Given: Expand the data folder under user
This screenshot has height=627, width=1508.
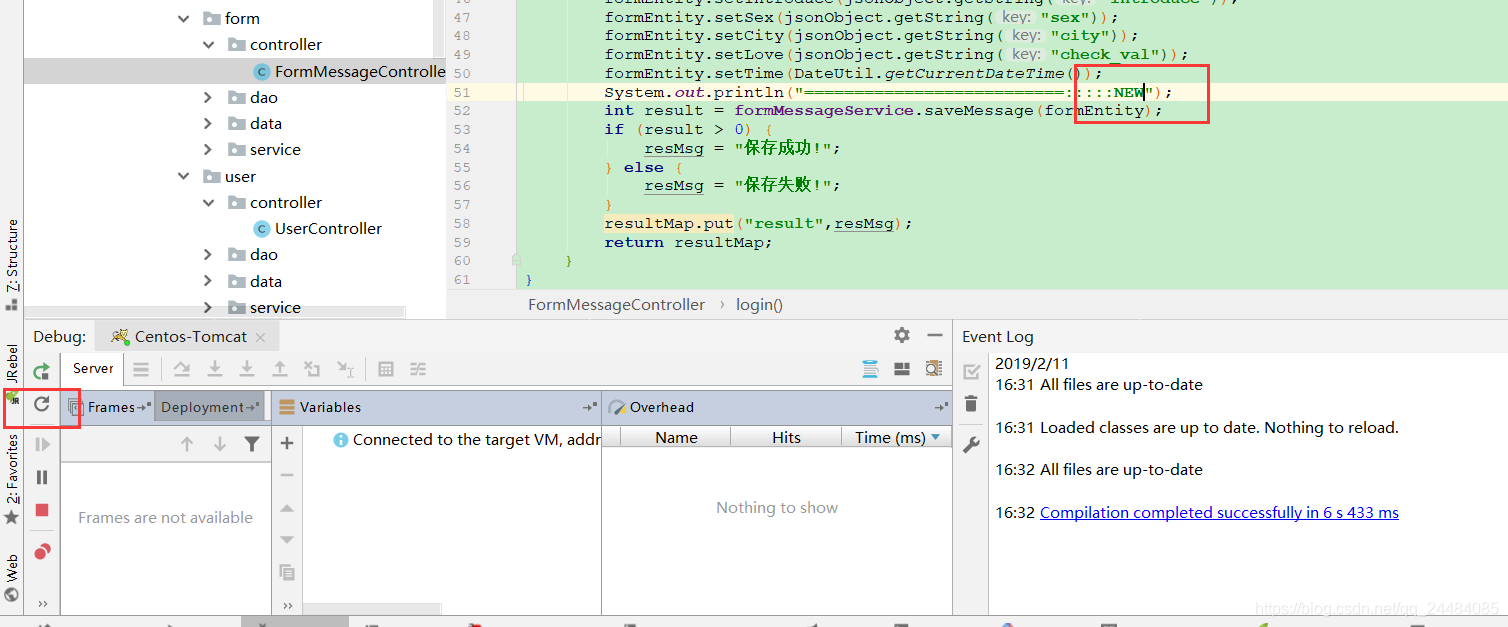Looking at the screenshot, I should click(x=208, y=281).
